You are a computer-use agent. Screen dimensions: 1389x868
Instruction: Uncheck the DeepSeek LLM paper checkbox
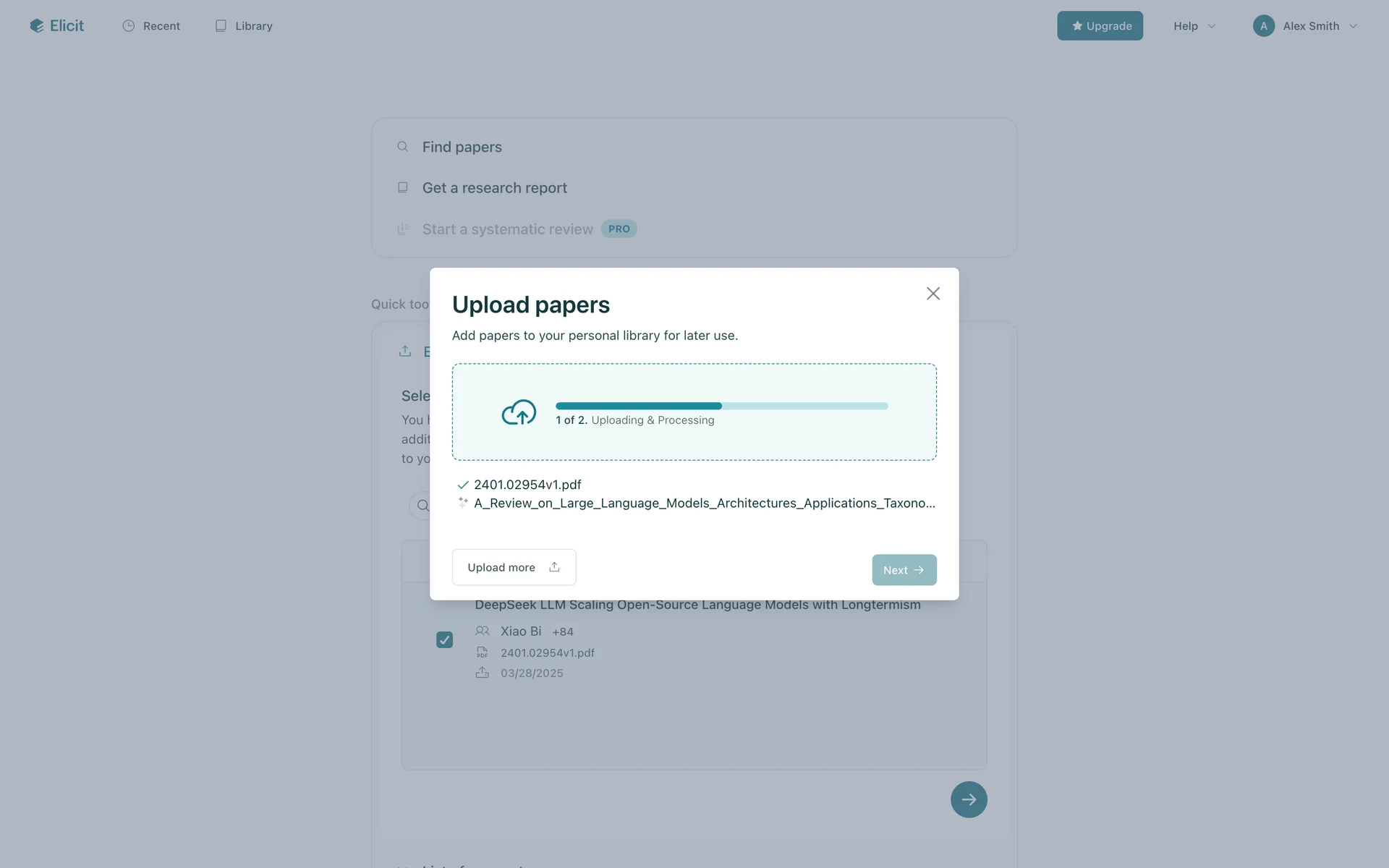pyautogui.click(x=444, y=639)
